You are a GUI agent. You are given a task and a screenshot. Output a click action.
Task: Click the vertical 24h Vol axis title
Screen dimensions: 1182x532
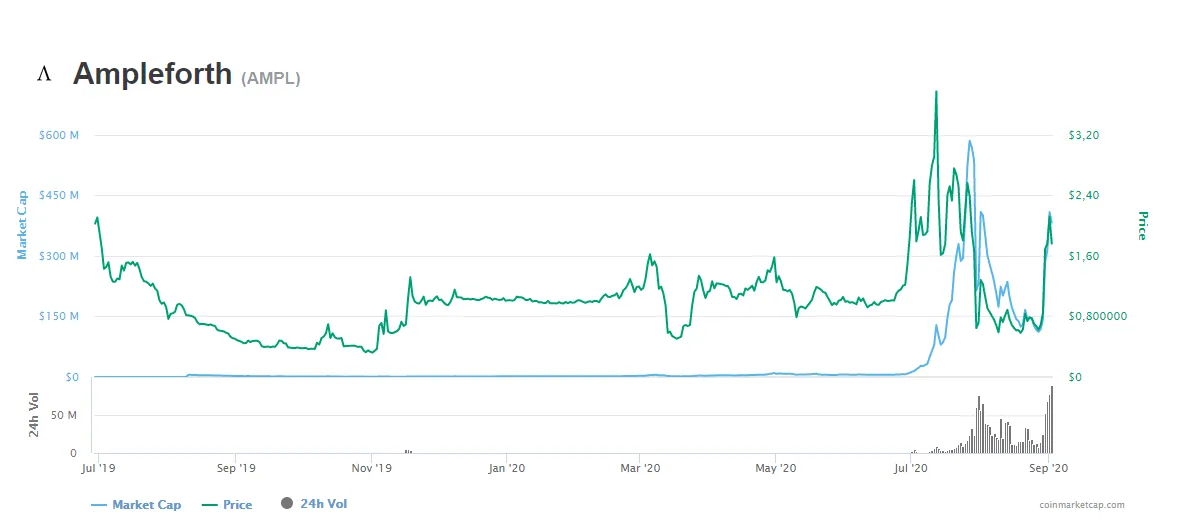(33, 416)
